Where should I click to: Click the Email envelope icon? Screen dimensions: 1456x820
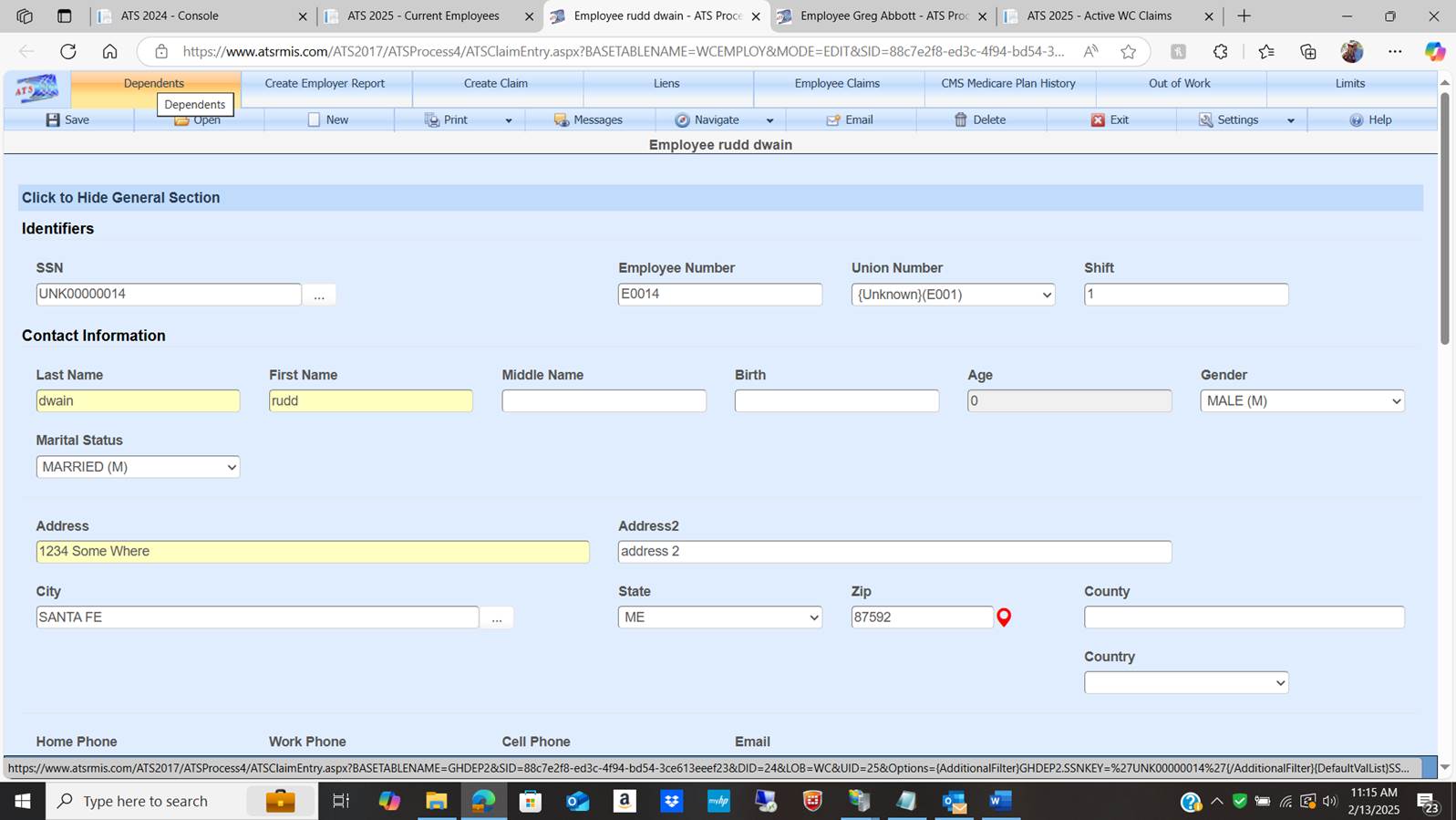tap(833, 119)
